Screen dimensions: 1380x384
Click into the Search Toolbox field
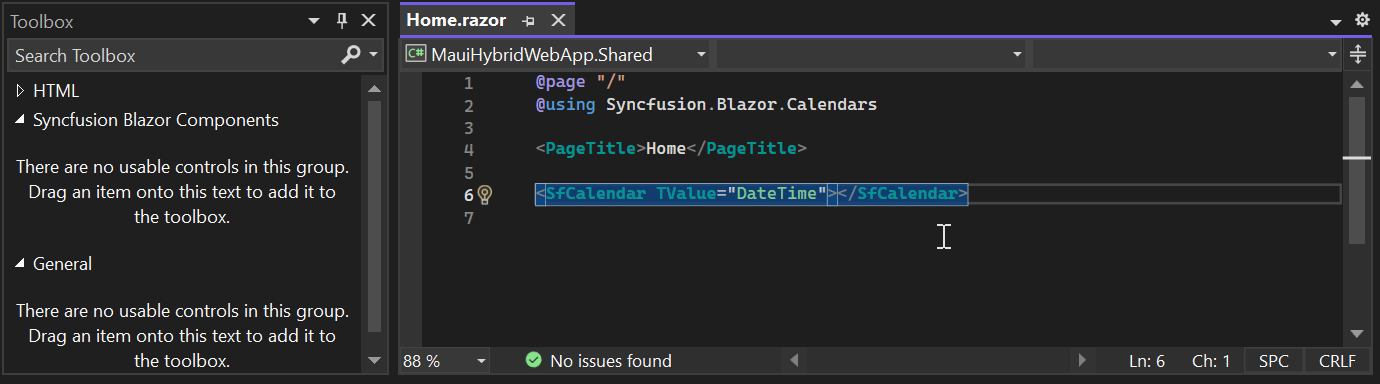pyautogui.click(x=172, y=55)
